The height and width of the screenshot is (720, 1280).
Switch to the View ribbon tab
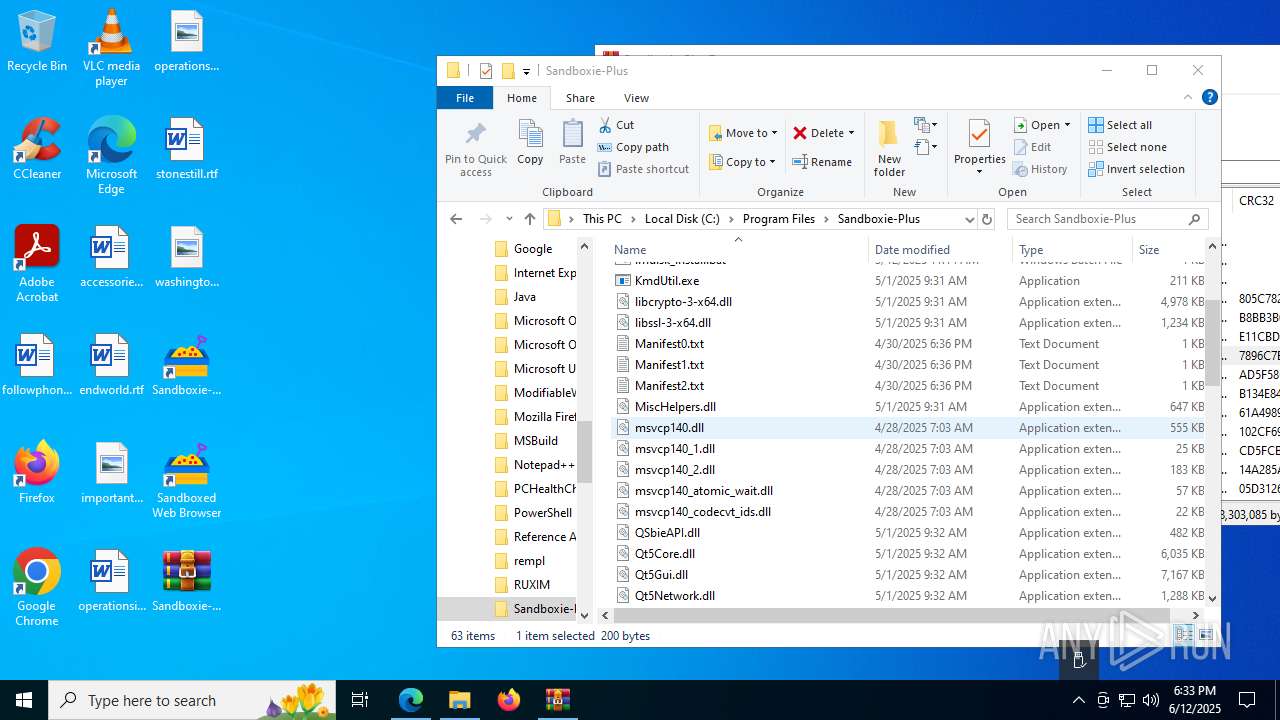pos(636,98)
